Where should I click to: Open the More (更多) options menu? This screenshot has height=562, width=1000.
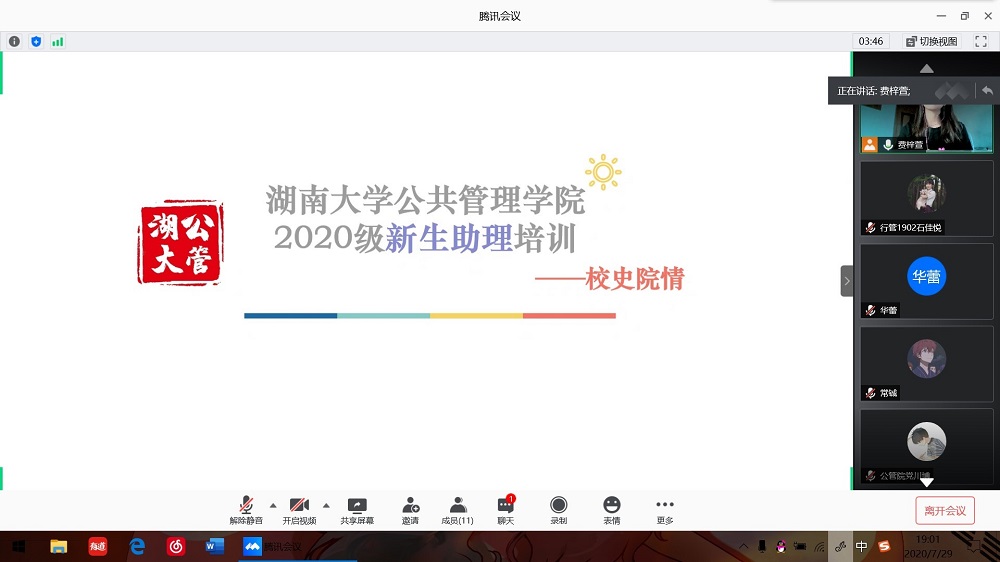(x=665, y=510)
